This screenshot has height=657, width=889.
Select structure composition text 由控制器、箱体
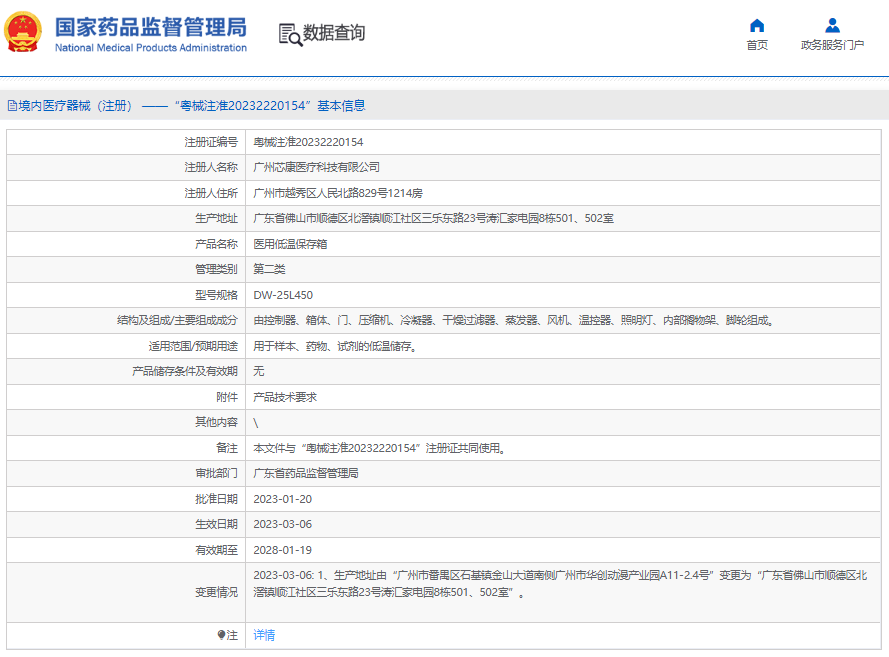[x=514, y=320]
